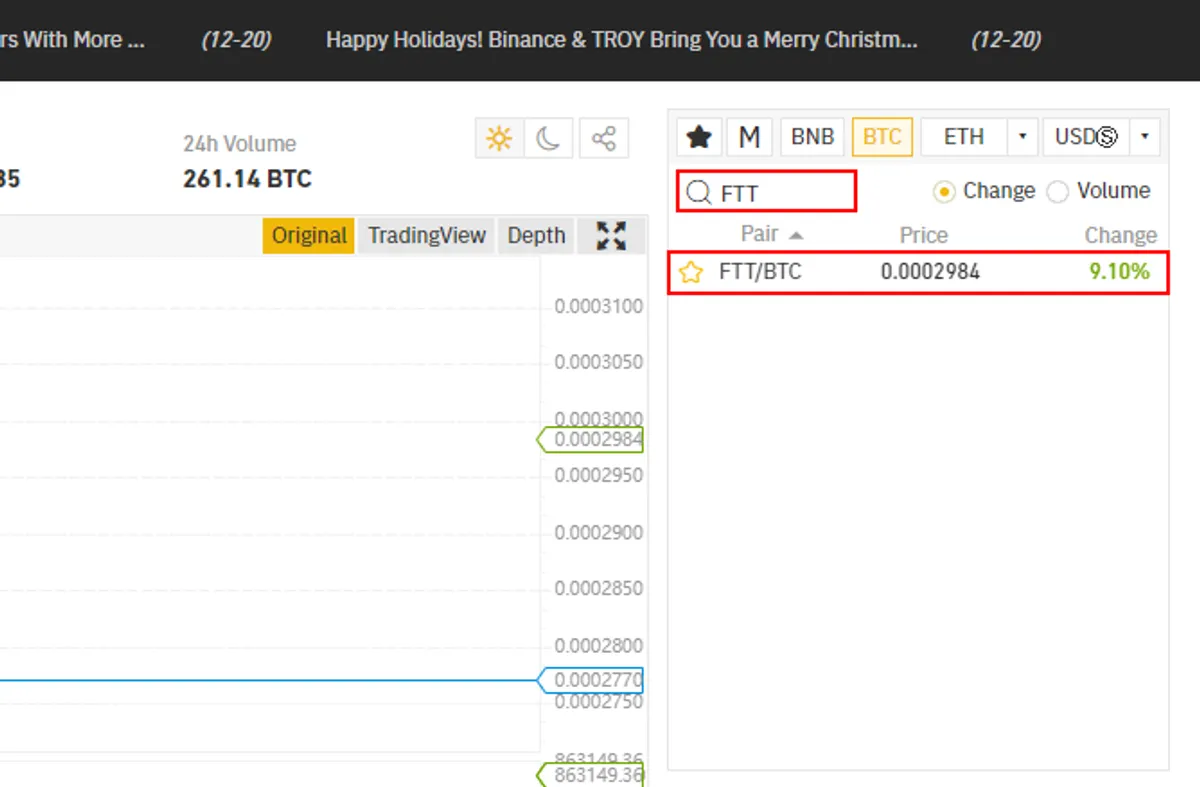Sort list by Pair column arrow
The width and height of the screenshot is (1200, 787).
click(796, 236)
